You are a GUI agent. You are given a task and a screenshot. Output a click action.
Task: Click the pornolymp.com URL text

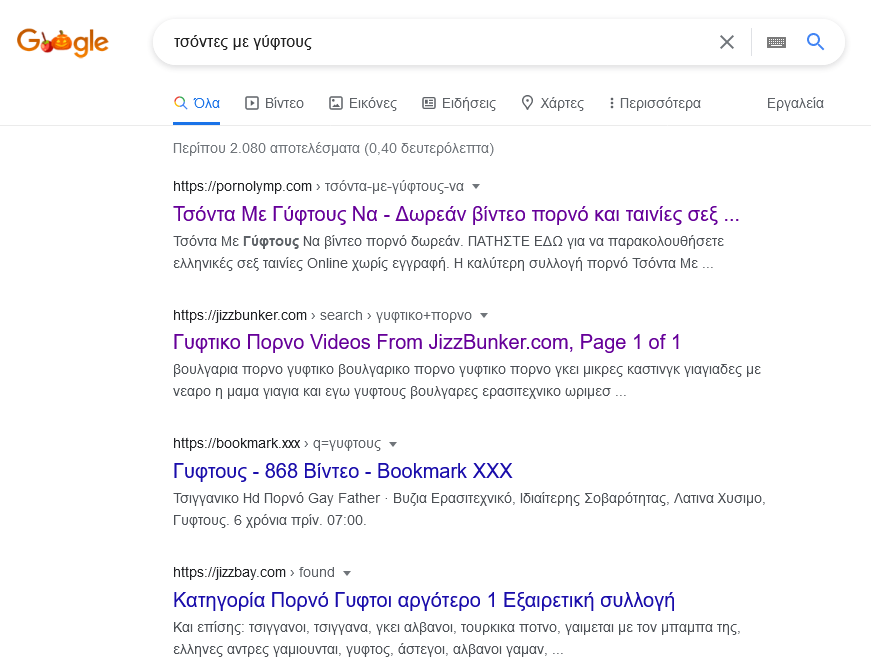(x=242, y=186)
